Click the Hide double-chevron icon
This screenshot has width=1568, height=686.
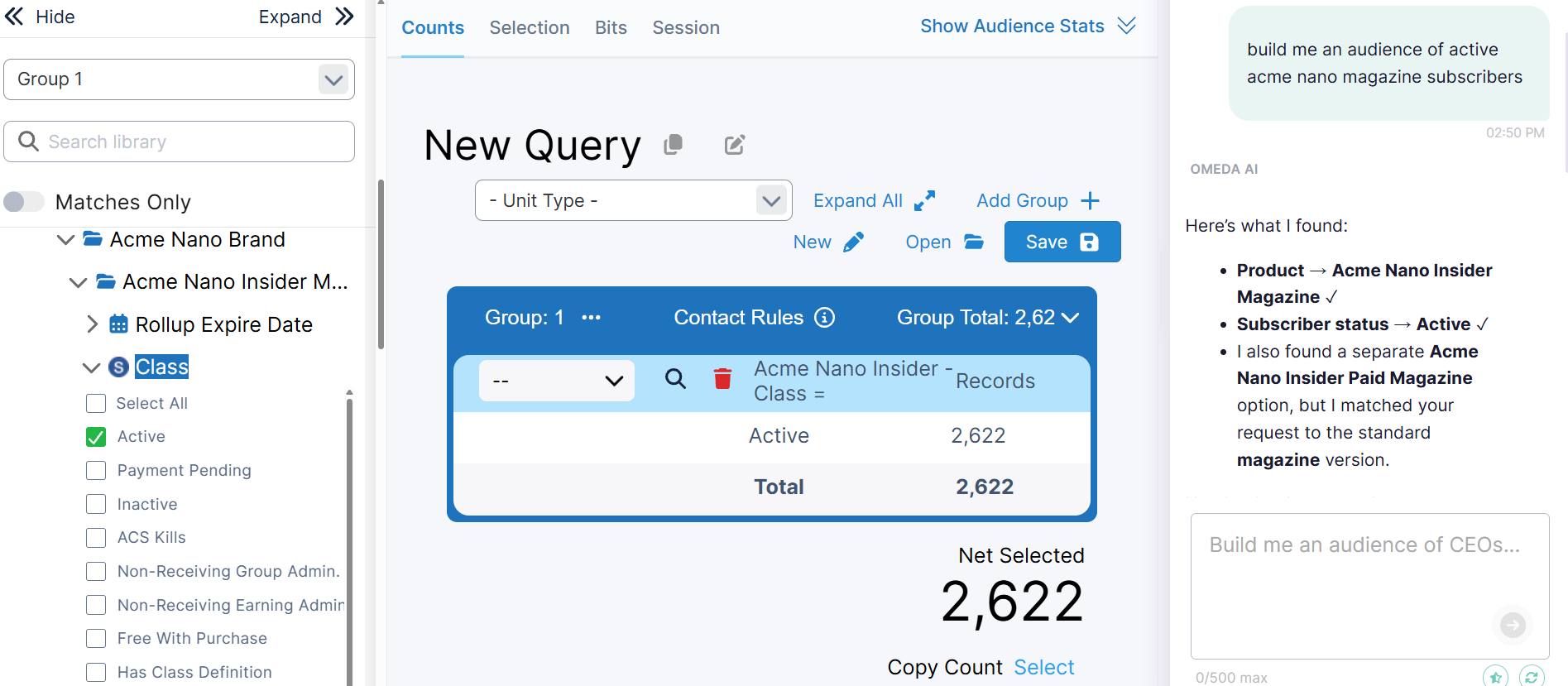pyautogui.click(x=14, y=17)
